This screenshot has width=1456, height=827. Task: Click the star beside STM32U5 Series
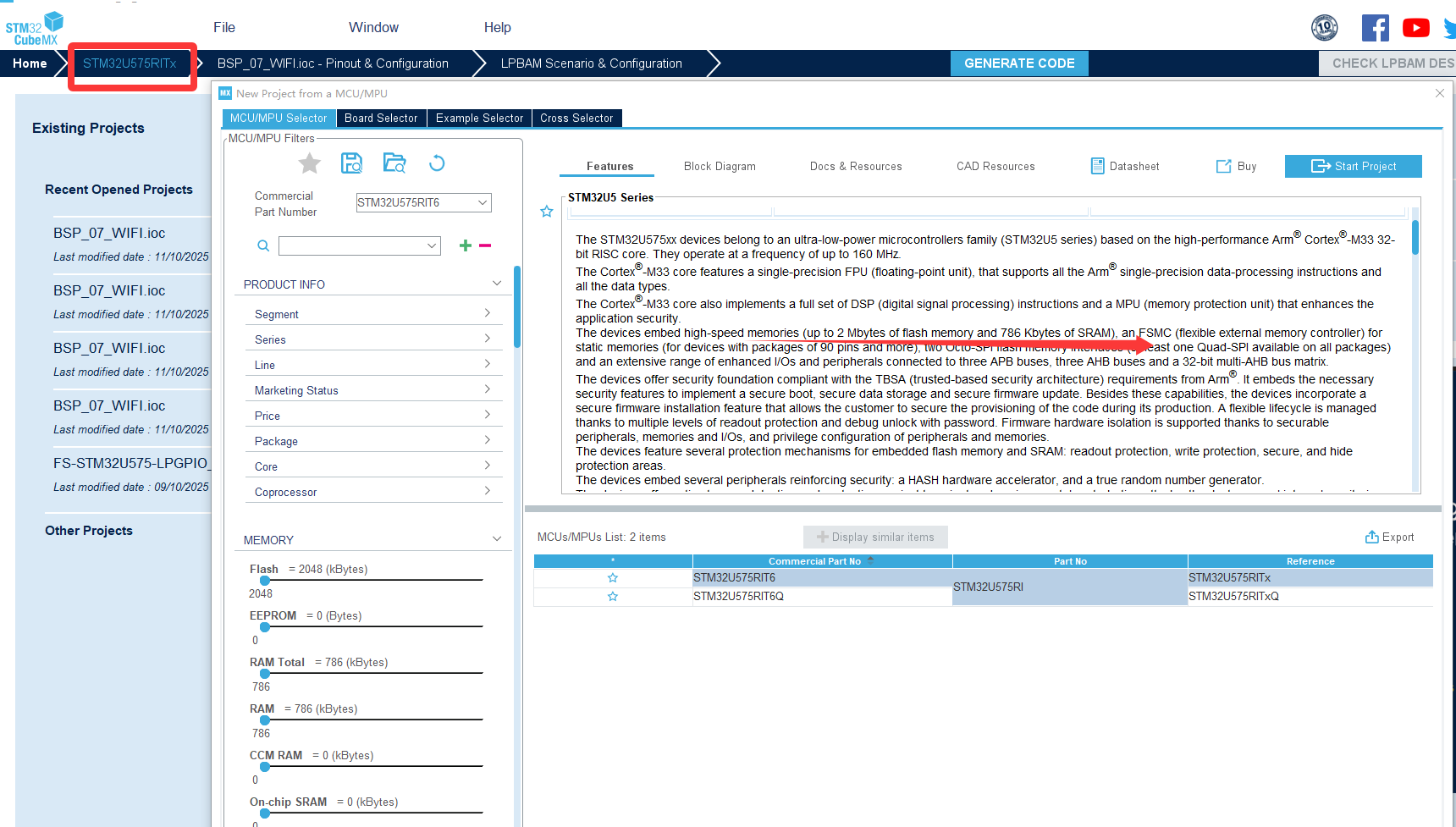click(547, 212)
